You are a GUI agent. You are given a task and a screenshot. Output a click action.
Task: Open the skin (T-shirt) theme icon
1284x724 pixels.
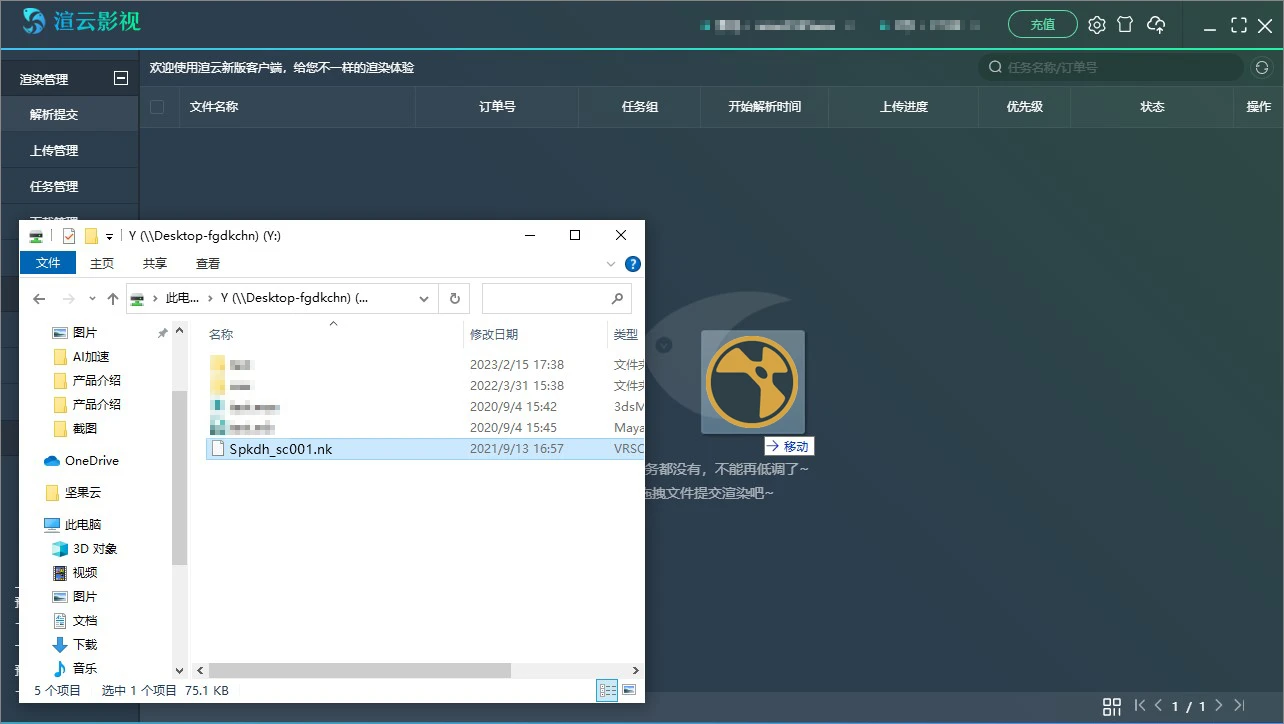[x=1125, y=25]
